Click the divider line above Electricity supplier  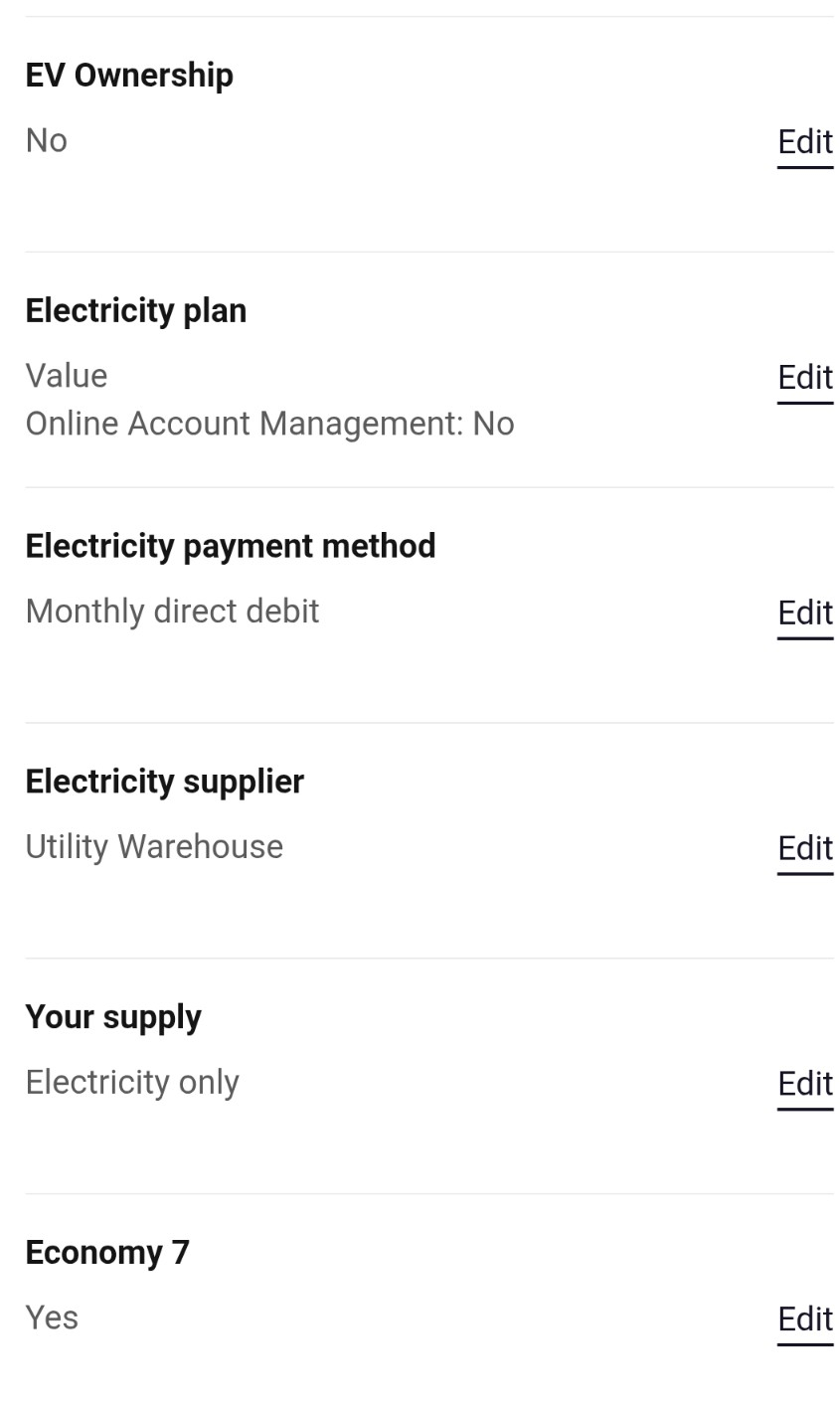pos(429,723)
